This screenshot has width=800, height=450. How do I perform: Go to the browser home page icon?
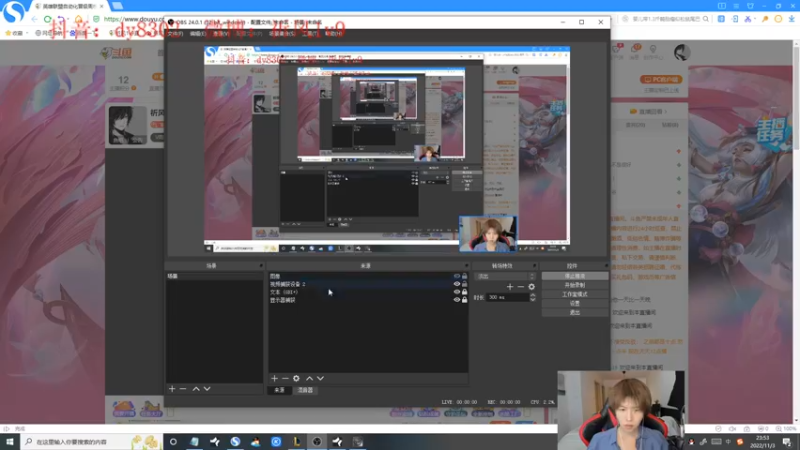pyautogui.click(x=79, y=19)
